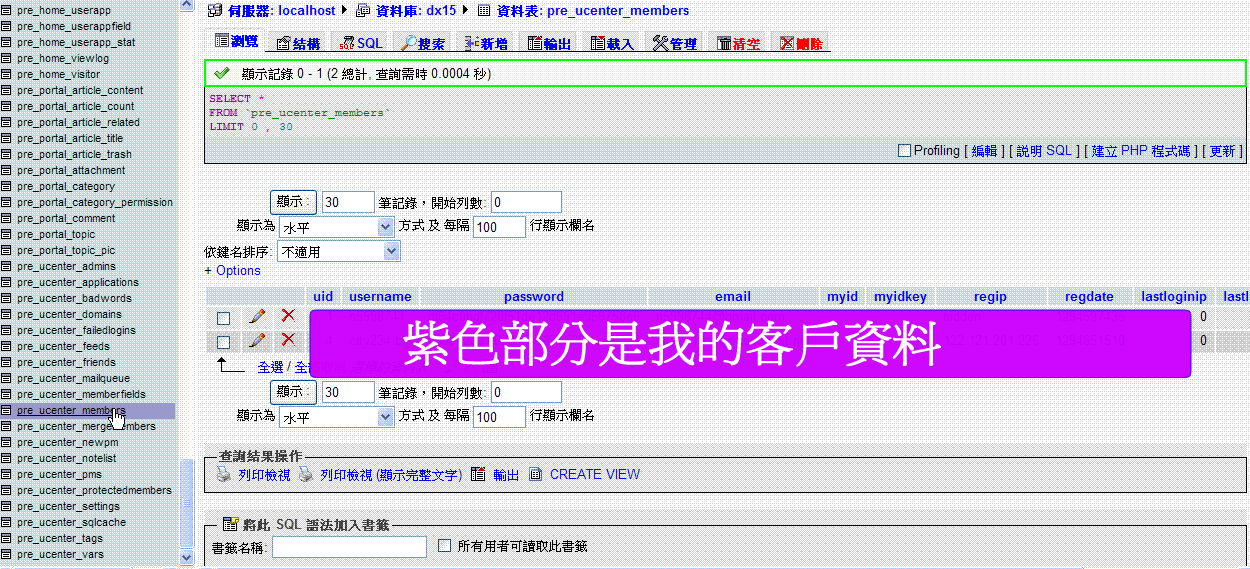Open the 新增 tab
This screenshot has width=1250, height=569.
(x=486, y=43)
